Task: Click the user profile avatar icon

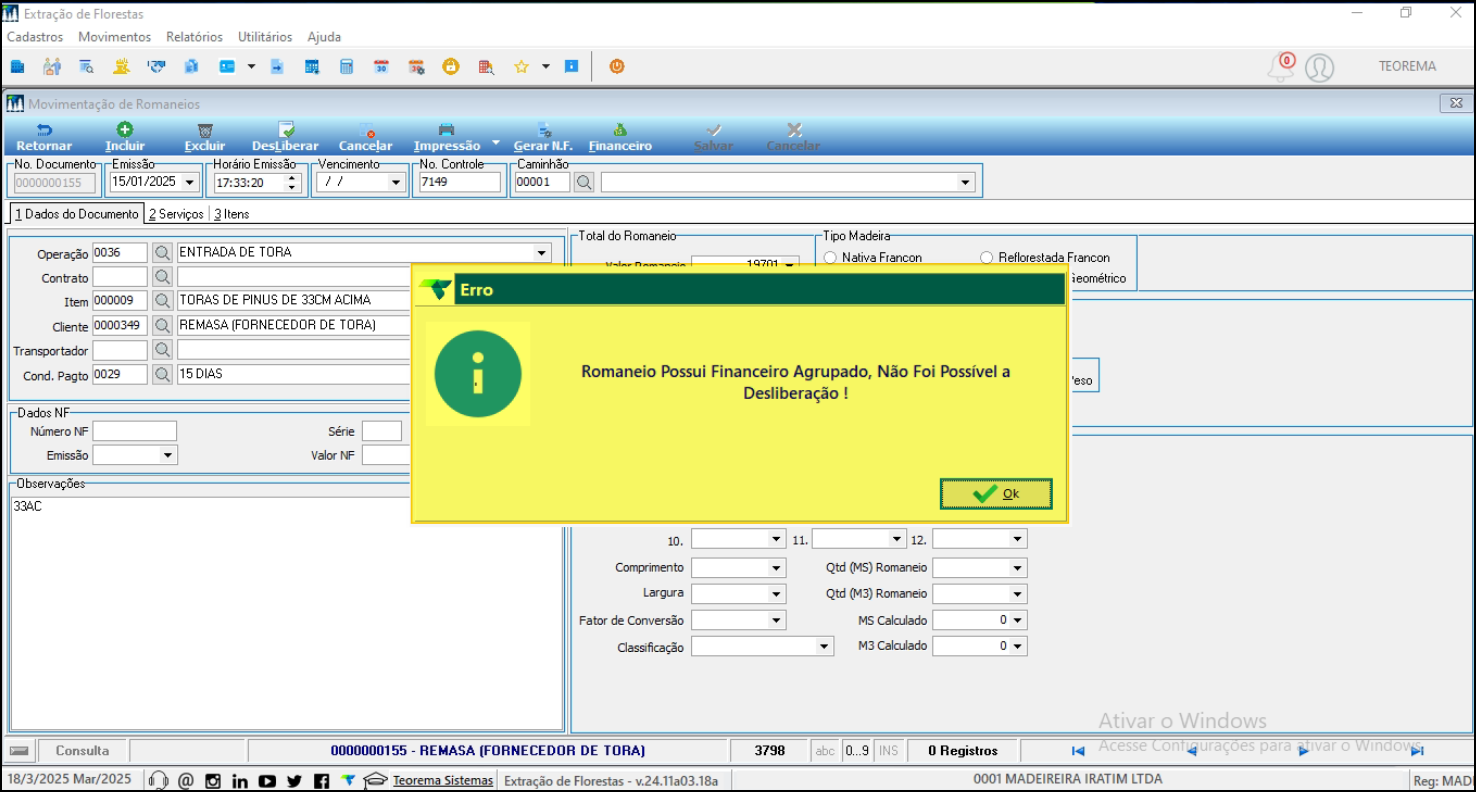Action: [x=1320, y=67]
